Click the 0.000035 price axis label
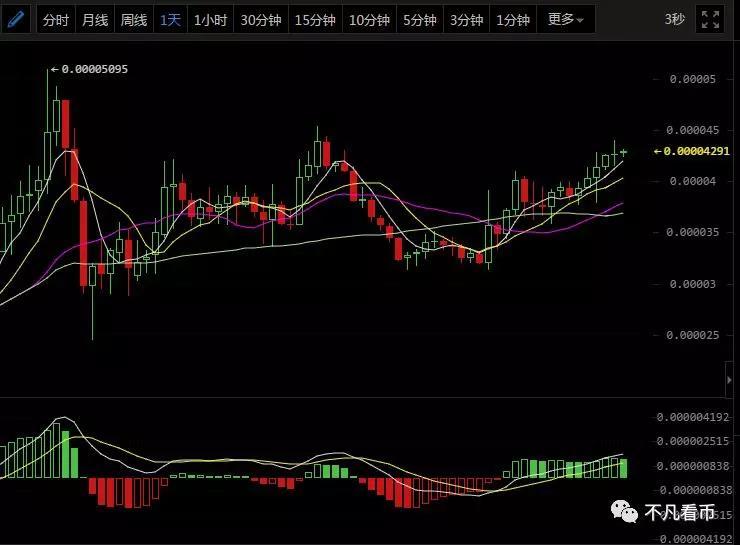The image size is (740, 545). 692,232
